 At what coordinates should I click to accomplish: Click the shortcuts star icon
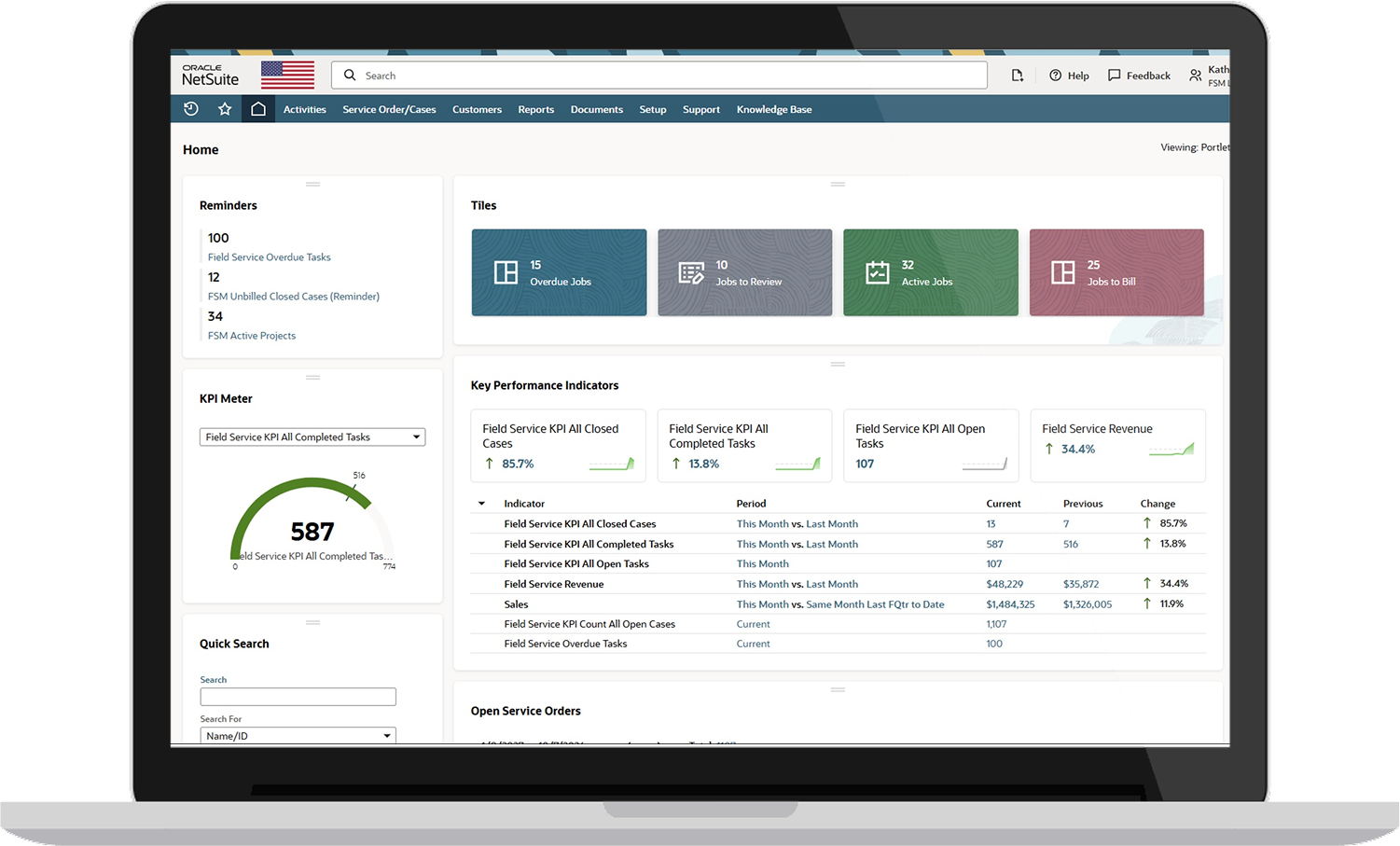point(224,109)
